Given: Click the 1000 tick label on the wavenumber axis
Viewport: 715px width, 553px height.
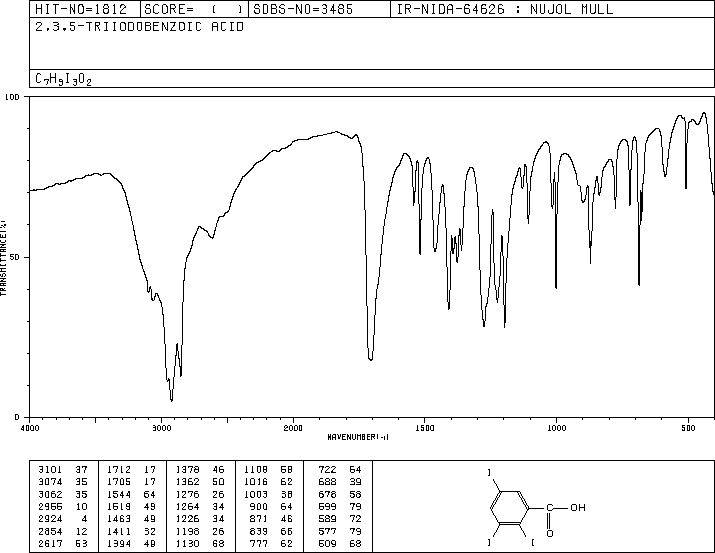Looking at the screenshot, I should pos(556,428).
